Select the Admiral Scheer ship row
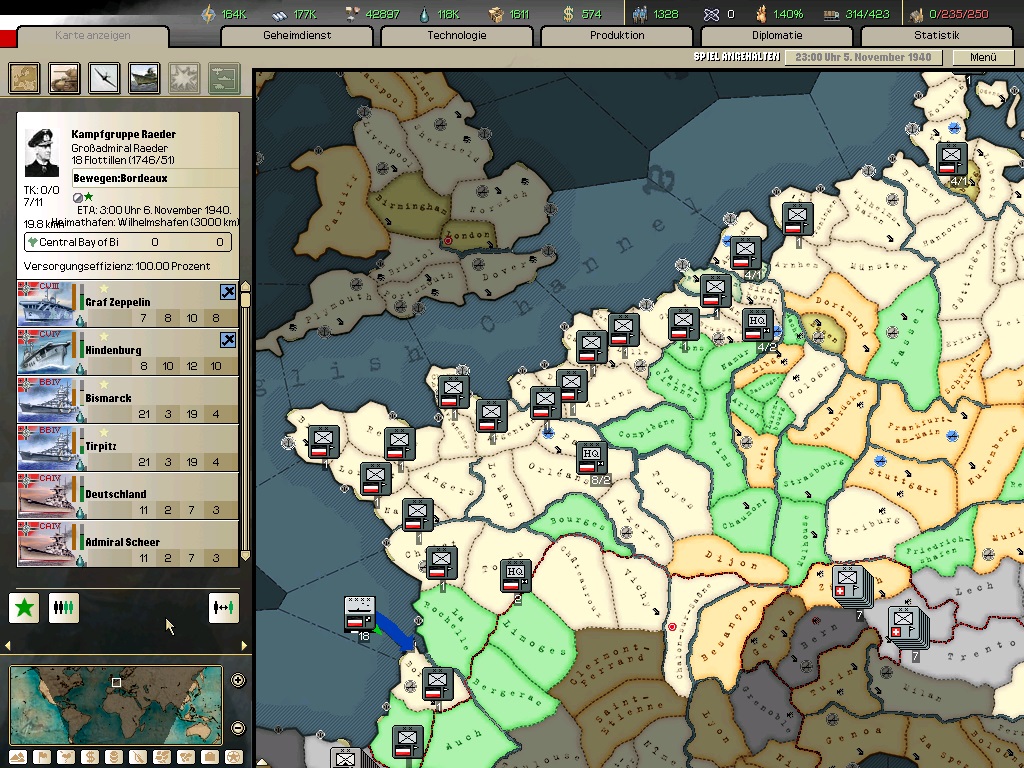This screenshot has width=1024, height=768. tap(128, 543)
